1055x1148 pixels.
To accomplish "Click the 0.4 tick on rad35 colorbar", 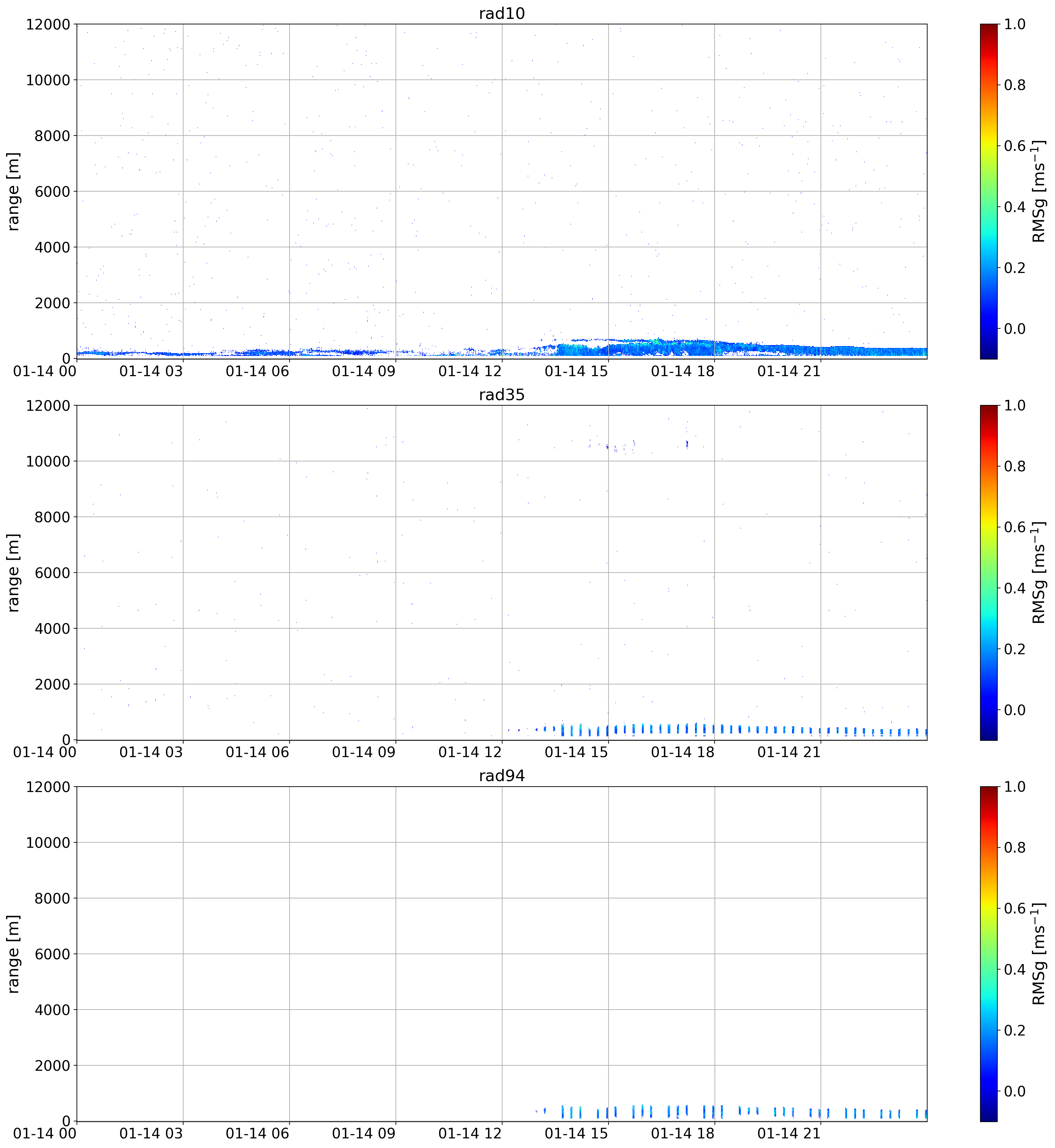I will [x=1015, y=588].
